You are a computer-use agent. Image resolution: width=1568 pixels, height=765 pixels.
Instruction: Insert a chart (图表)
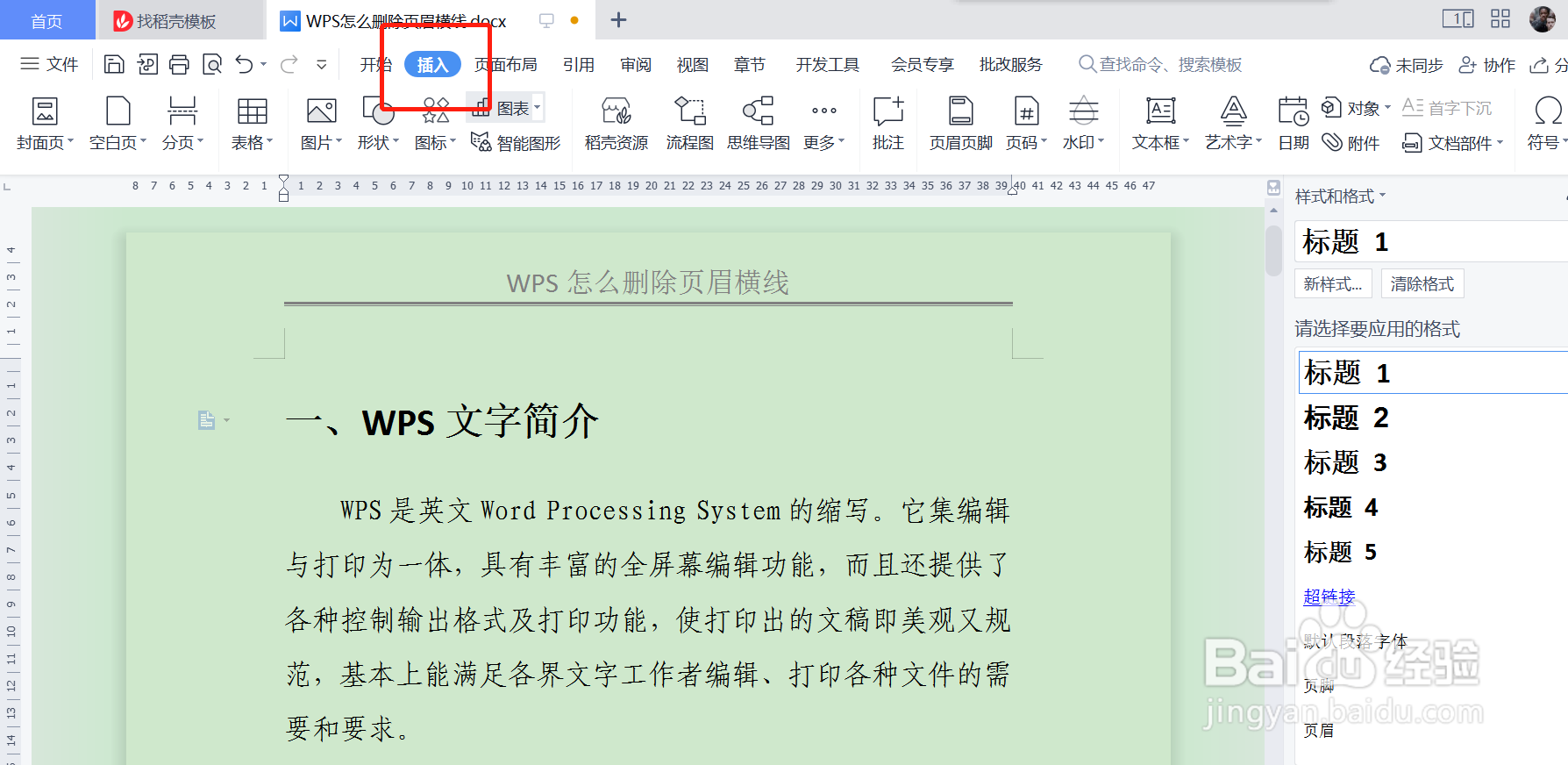click(x=506, y=108)
